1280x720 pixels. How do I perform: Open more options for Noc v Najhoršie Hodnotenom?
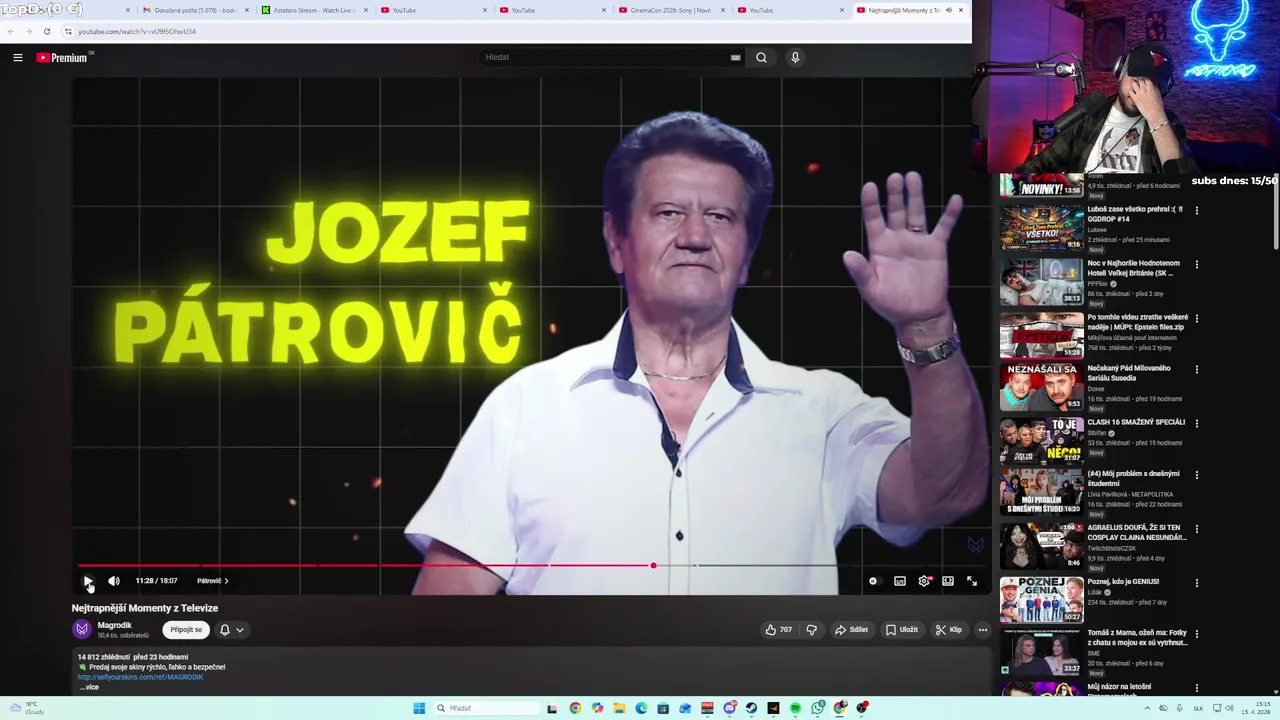click(x=1196, y=265)
